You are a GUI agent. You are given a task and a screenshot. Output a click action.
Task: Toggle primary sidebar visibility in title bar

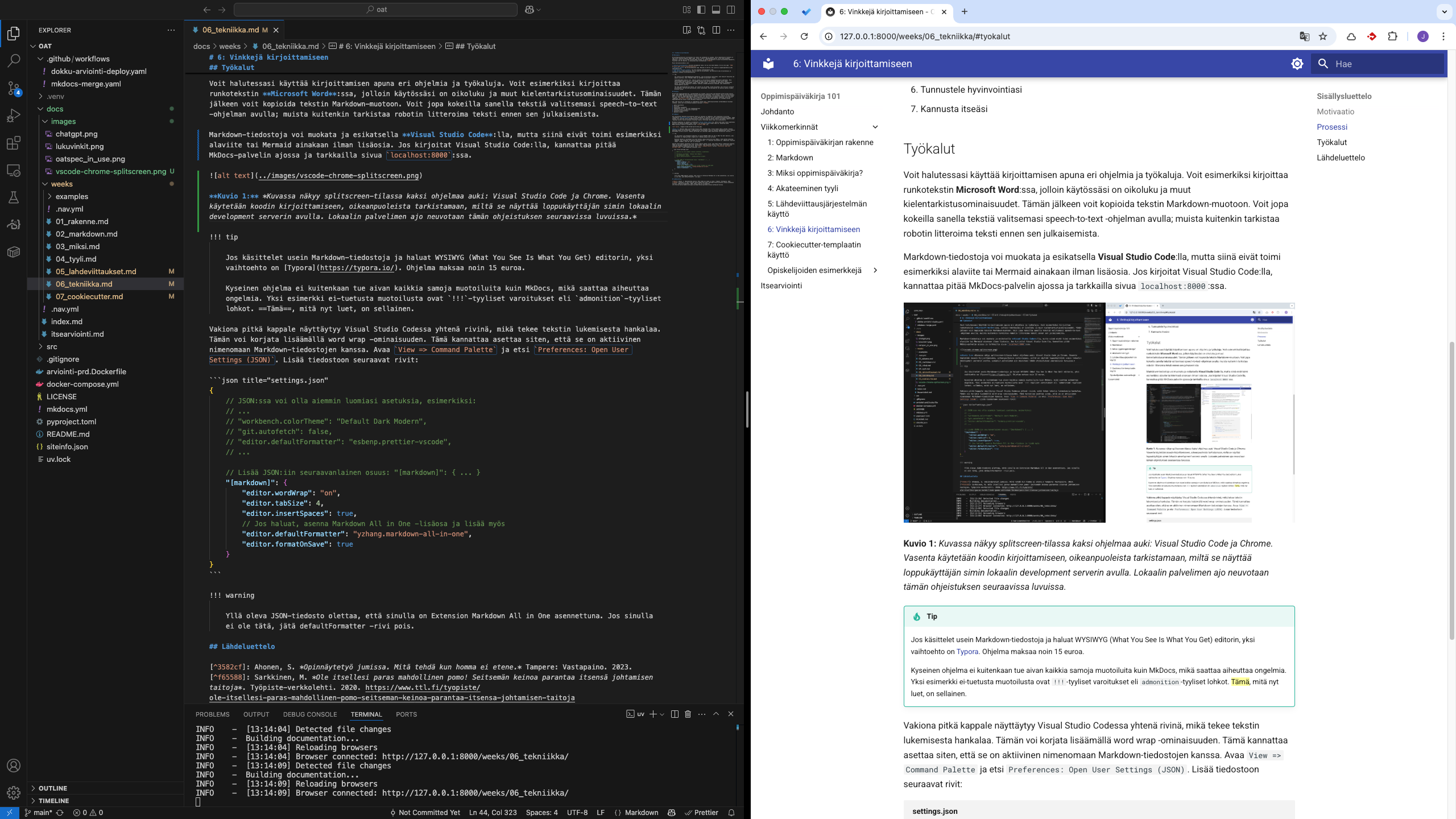[701, 10]
